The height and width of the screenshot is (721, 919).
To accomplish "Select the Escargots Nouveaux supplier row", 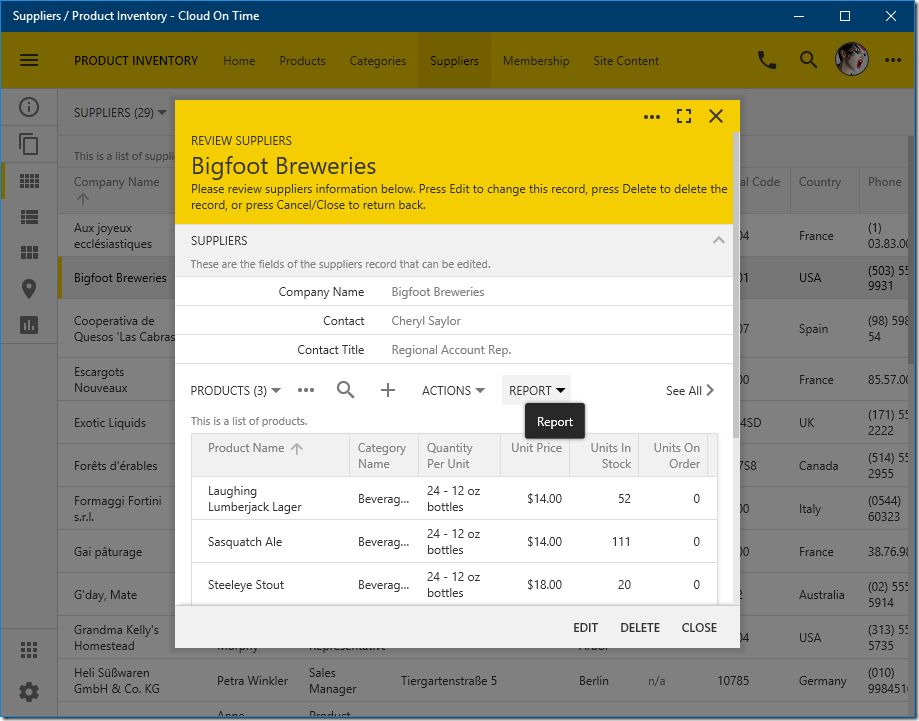I will click(117, 380).
